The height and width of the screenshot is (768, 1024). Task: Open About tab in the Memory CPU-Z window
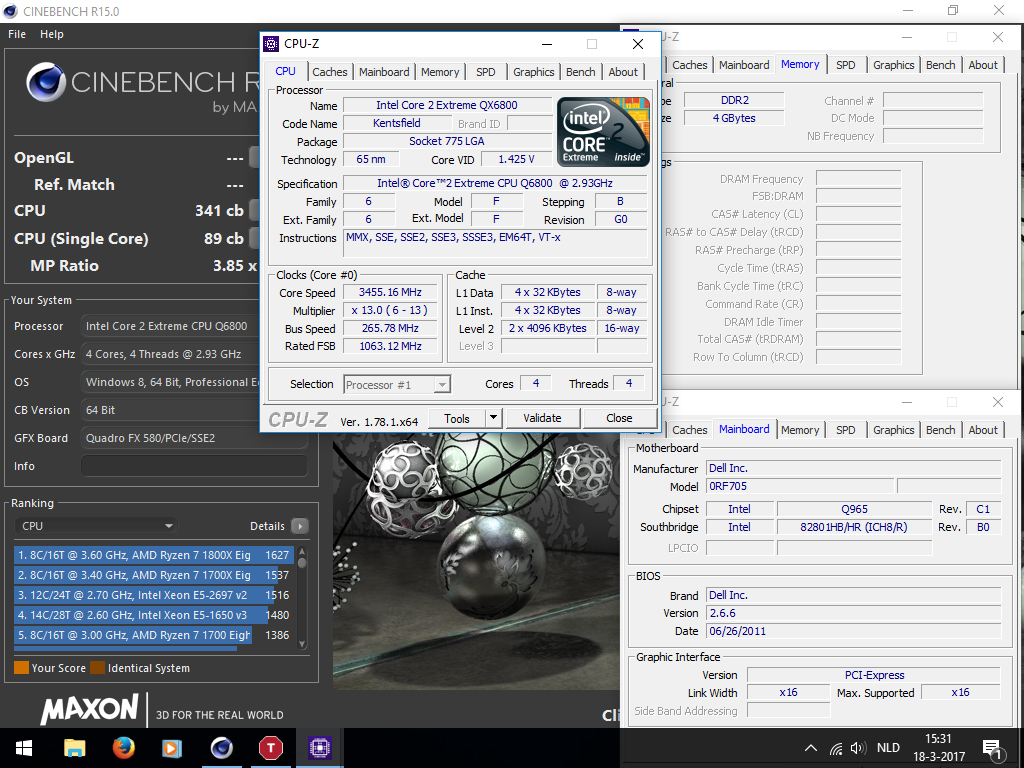tap(983, 65)
